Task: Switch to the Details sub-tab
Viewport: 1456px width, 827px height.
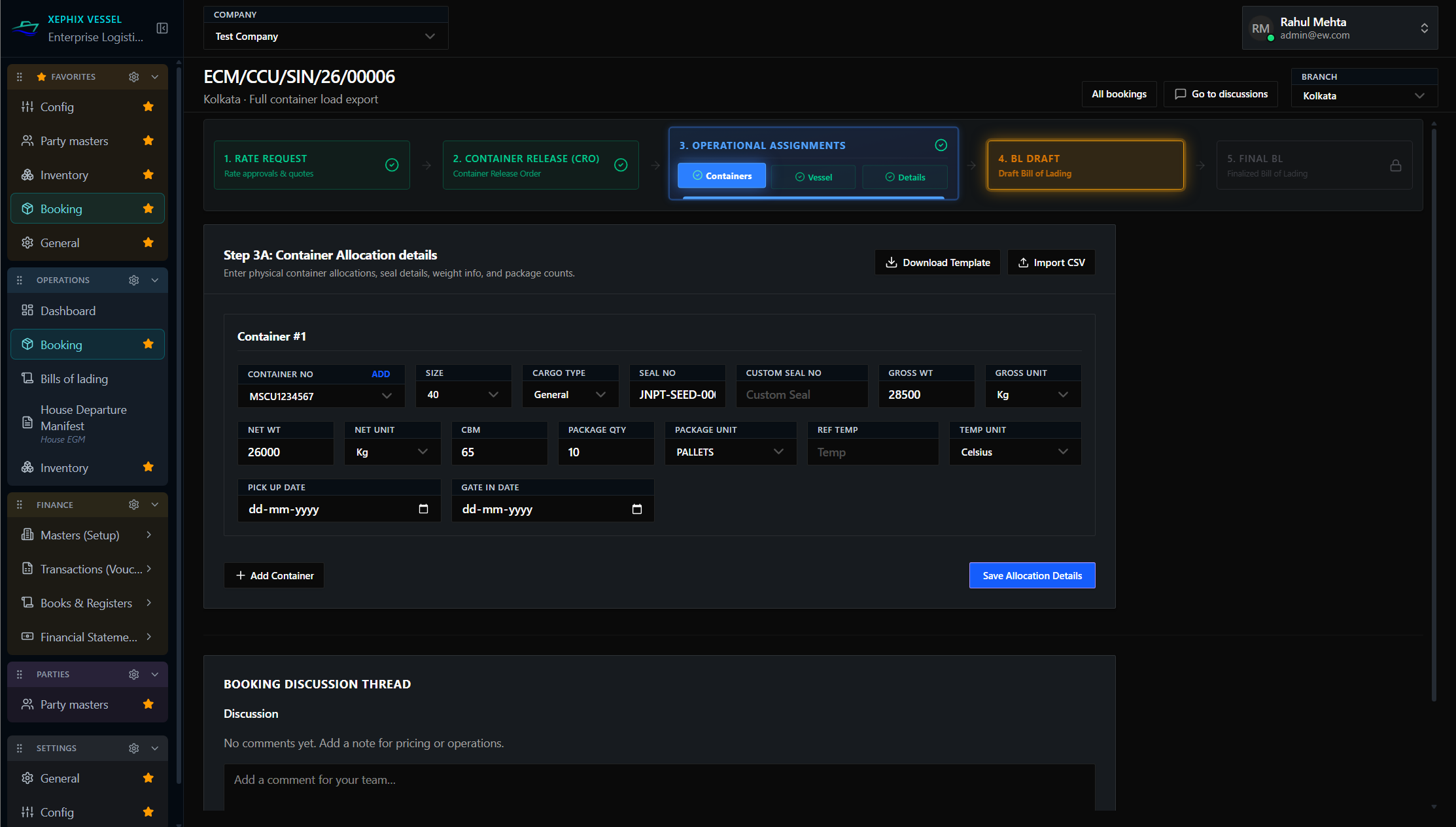Action: click(x=905, y=177)
